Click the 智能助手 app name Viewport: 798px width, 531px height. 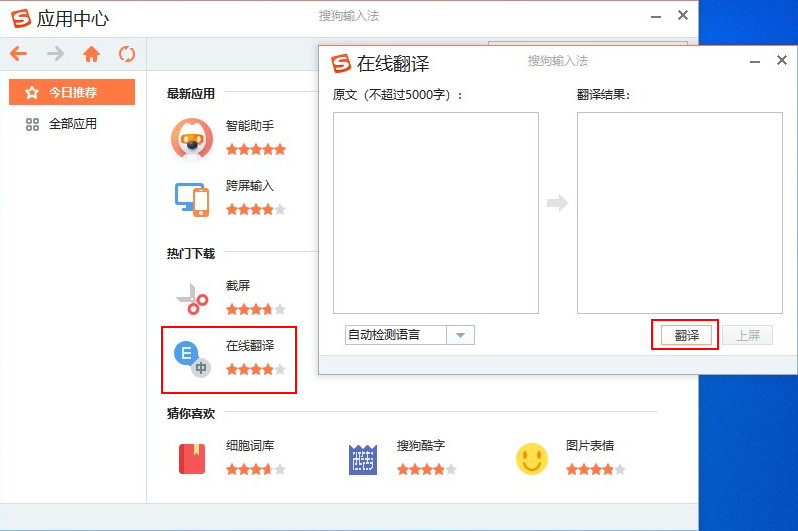tap(250, 125)
